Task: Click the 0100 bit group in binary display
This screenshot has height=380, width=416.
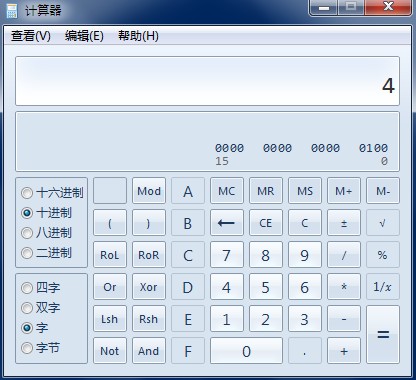Action: [x=373, y=148]
